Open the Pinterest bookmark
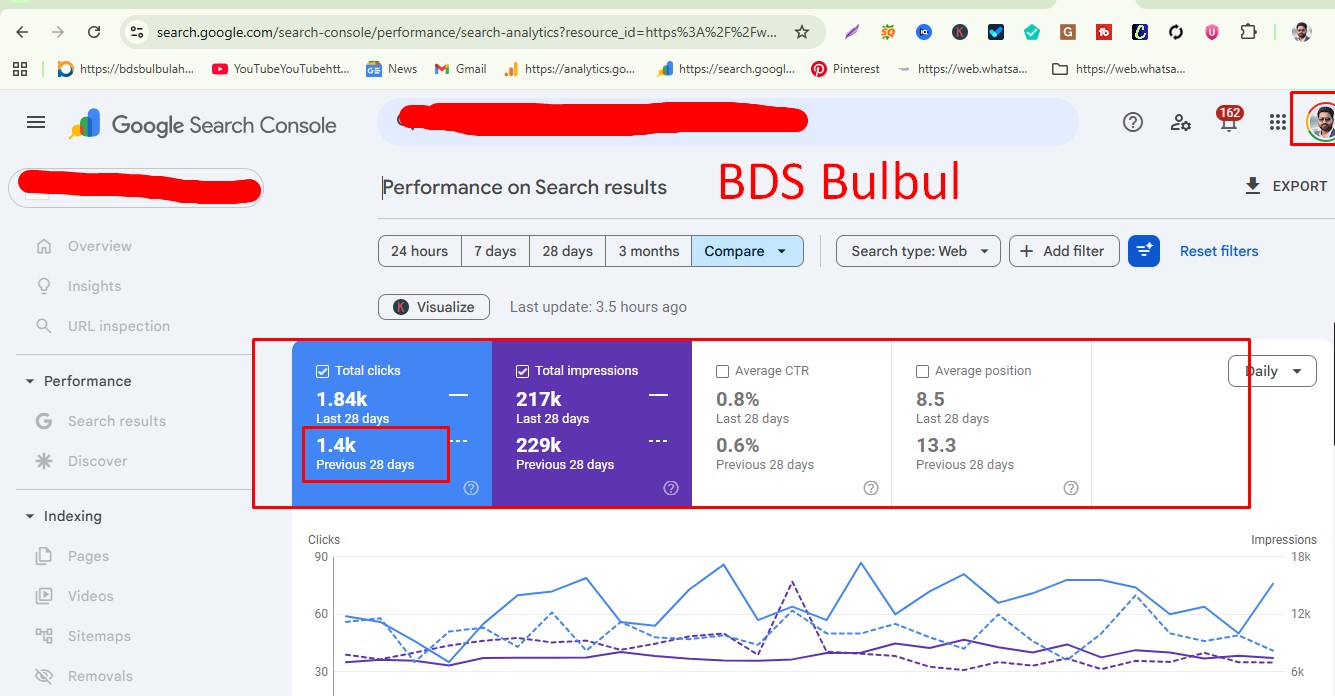 (x=845, y=69)
